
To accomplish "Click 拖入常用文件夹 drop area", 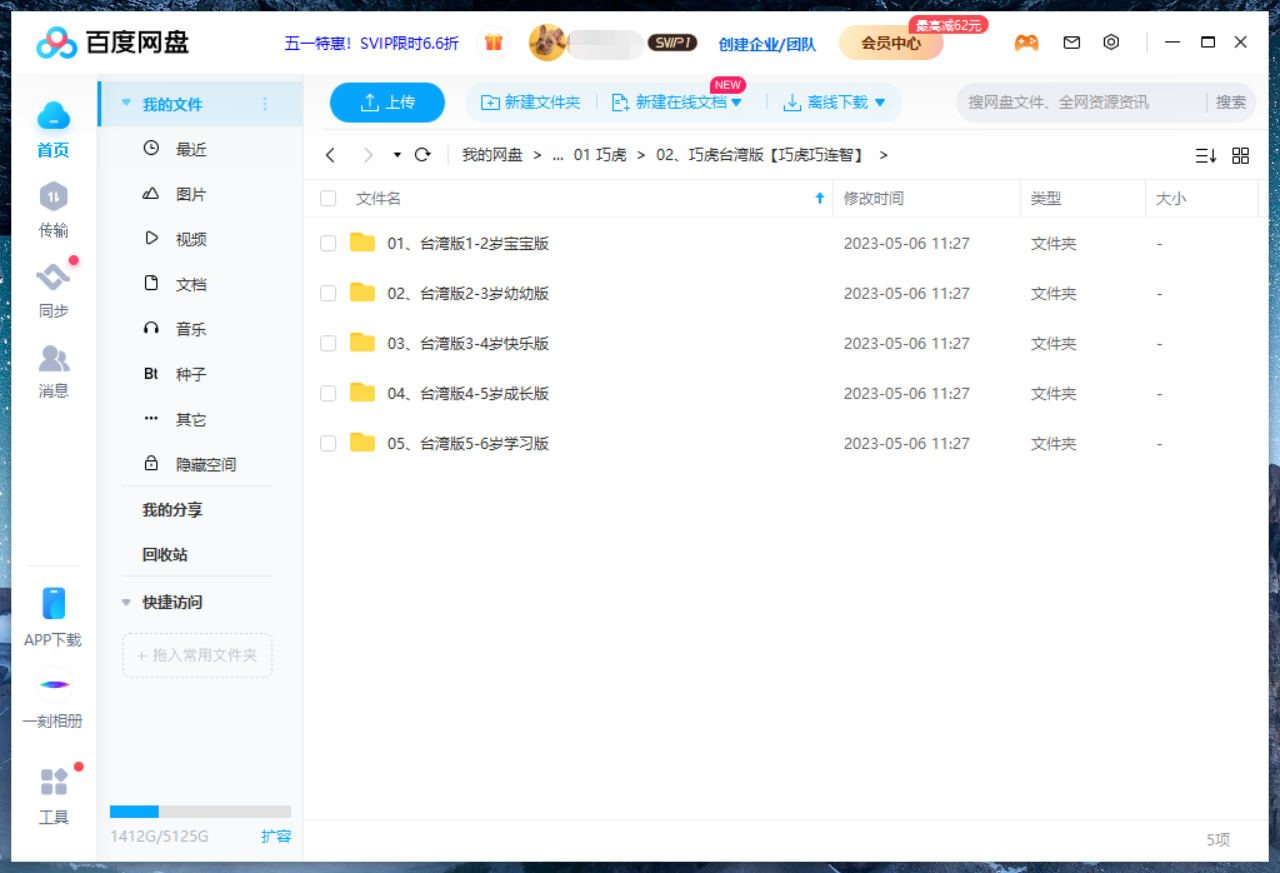I will click(x=197, y=655).
